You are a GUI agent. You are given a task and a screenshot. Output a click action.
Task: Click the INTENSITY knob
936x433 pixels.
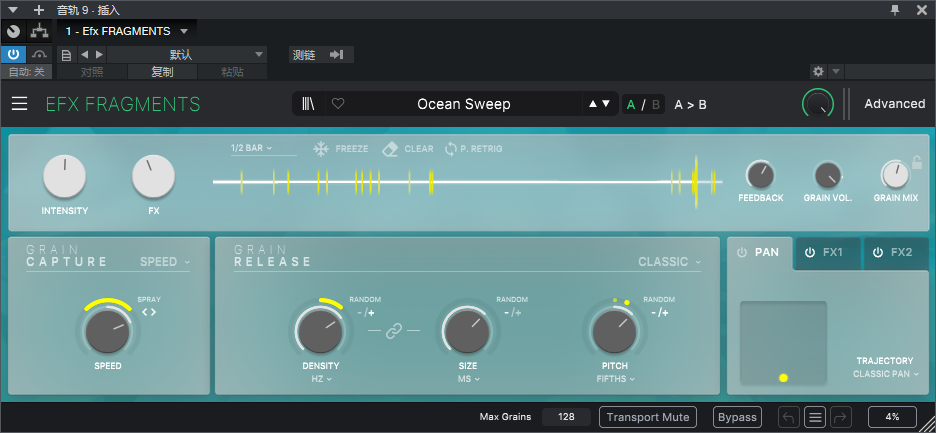click(x=64, y=177)
